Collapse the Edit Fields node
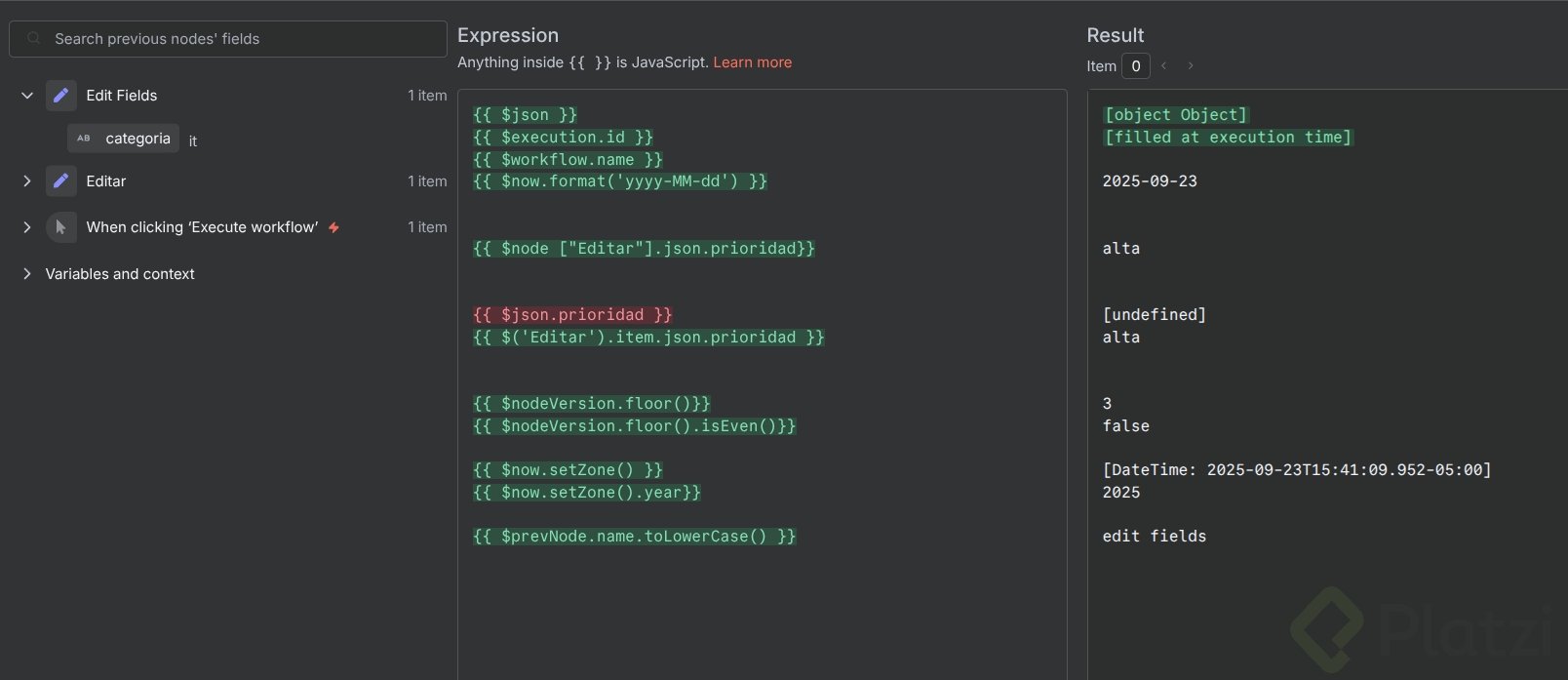 click(27, 96)
